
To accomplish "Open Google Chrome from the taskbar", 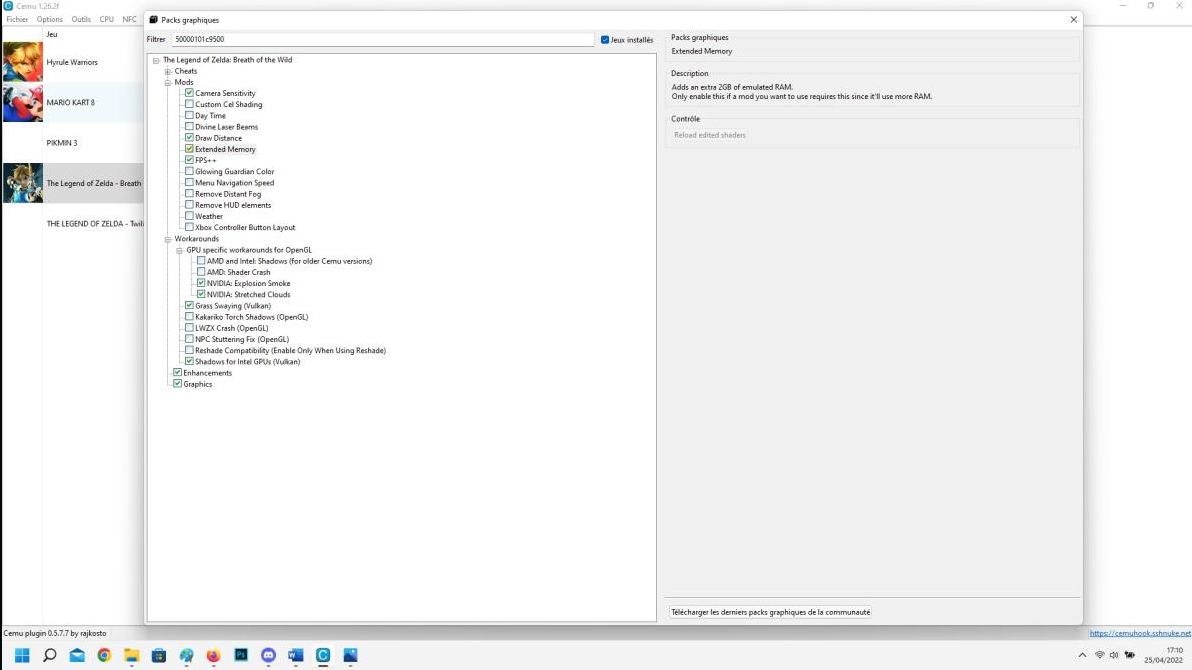I will (x=104, y=655).
